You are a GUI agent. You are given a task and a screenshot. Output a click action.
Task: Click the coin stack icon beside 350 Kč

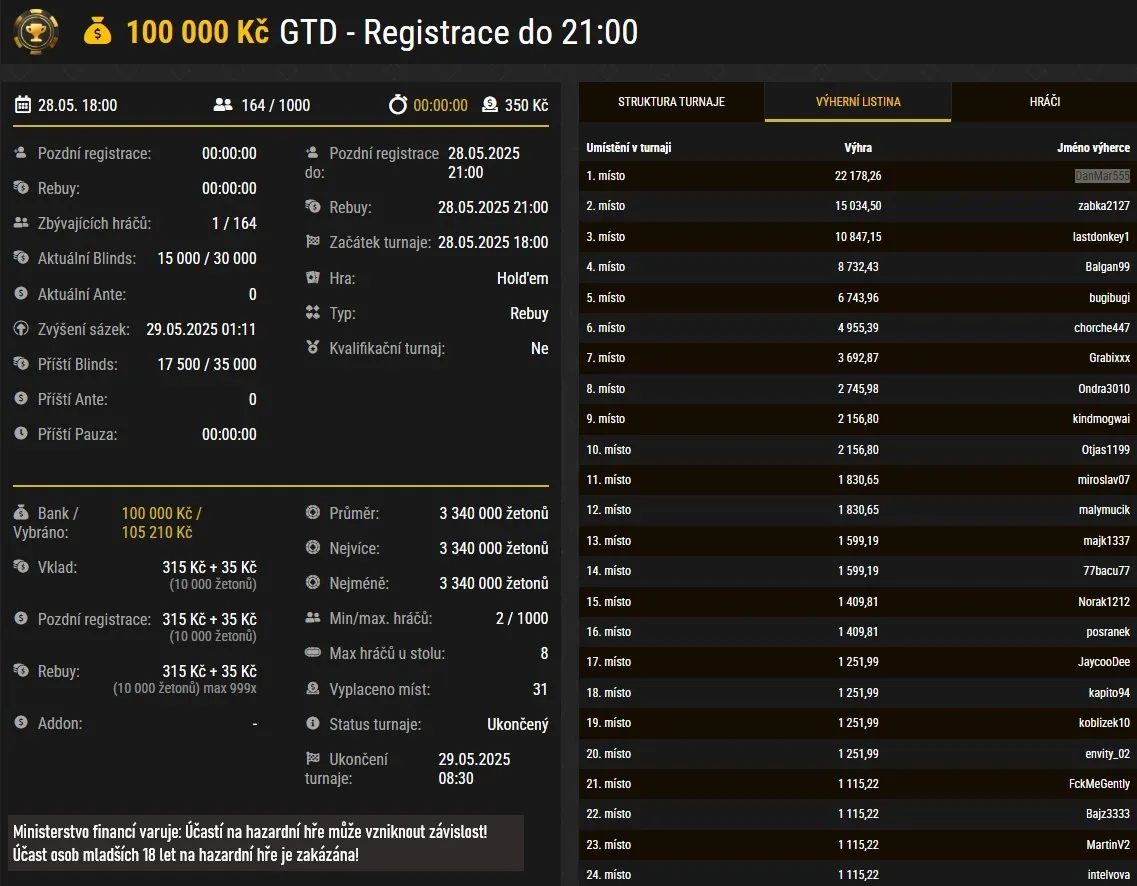489,105
